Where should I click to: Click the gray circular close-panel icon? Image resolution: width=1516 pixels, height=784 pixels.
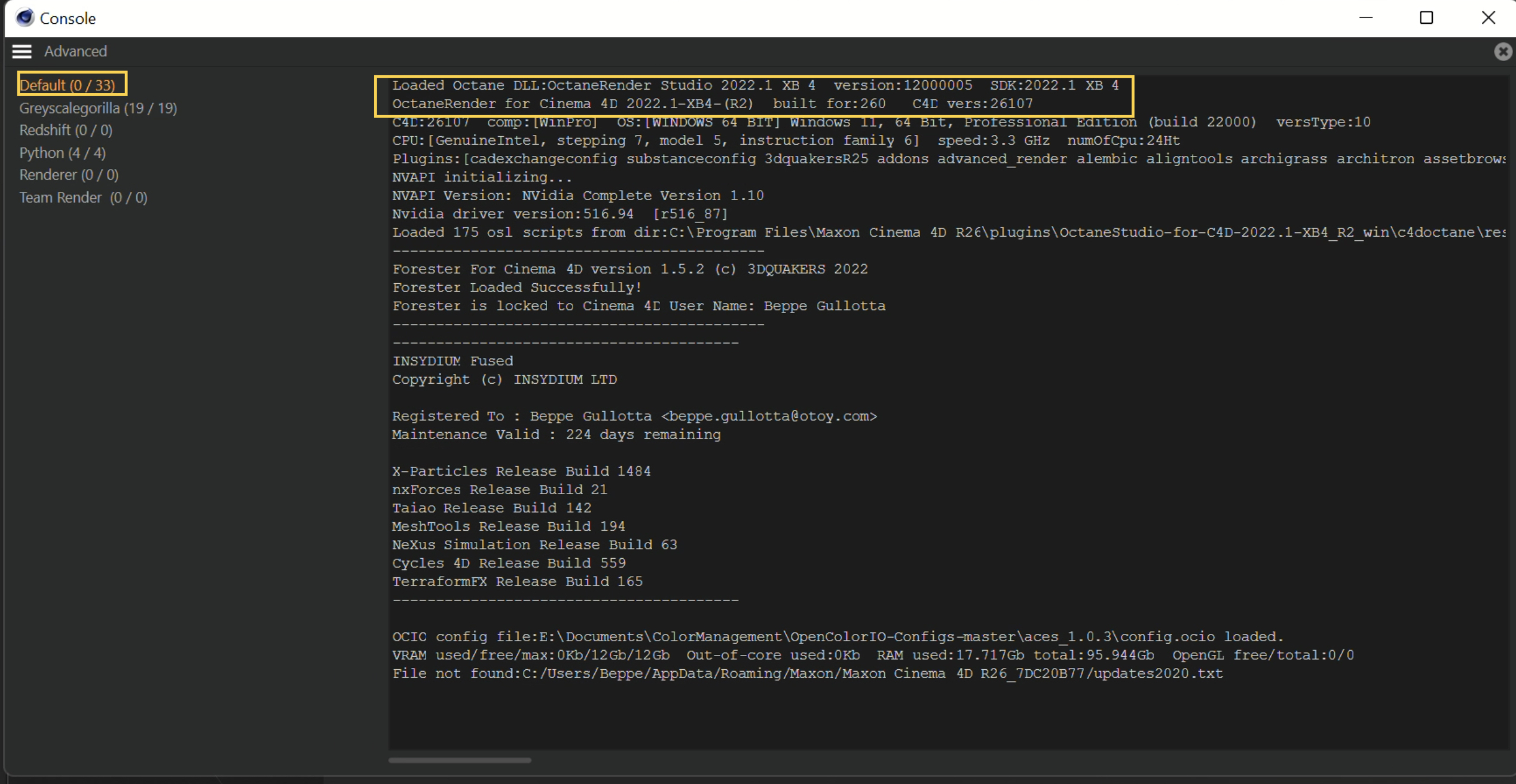click(x=1502, y=52)
